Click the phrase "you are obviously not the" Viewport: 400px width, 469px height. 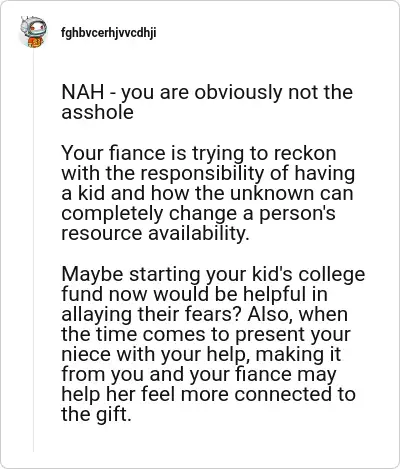(x=237, y=92)
